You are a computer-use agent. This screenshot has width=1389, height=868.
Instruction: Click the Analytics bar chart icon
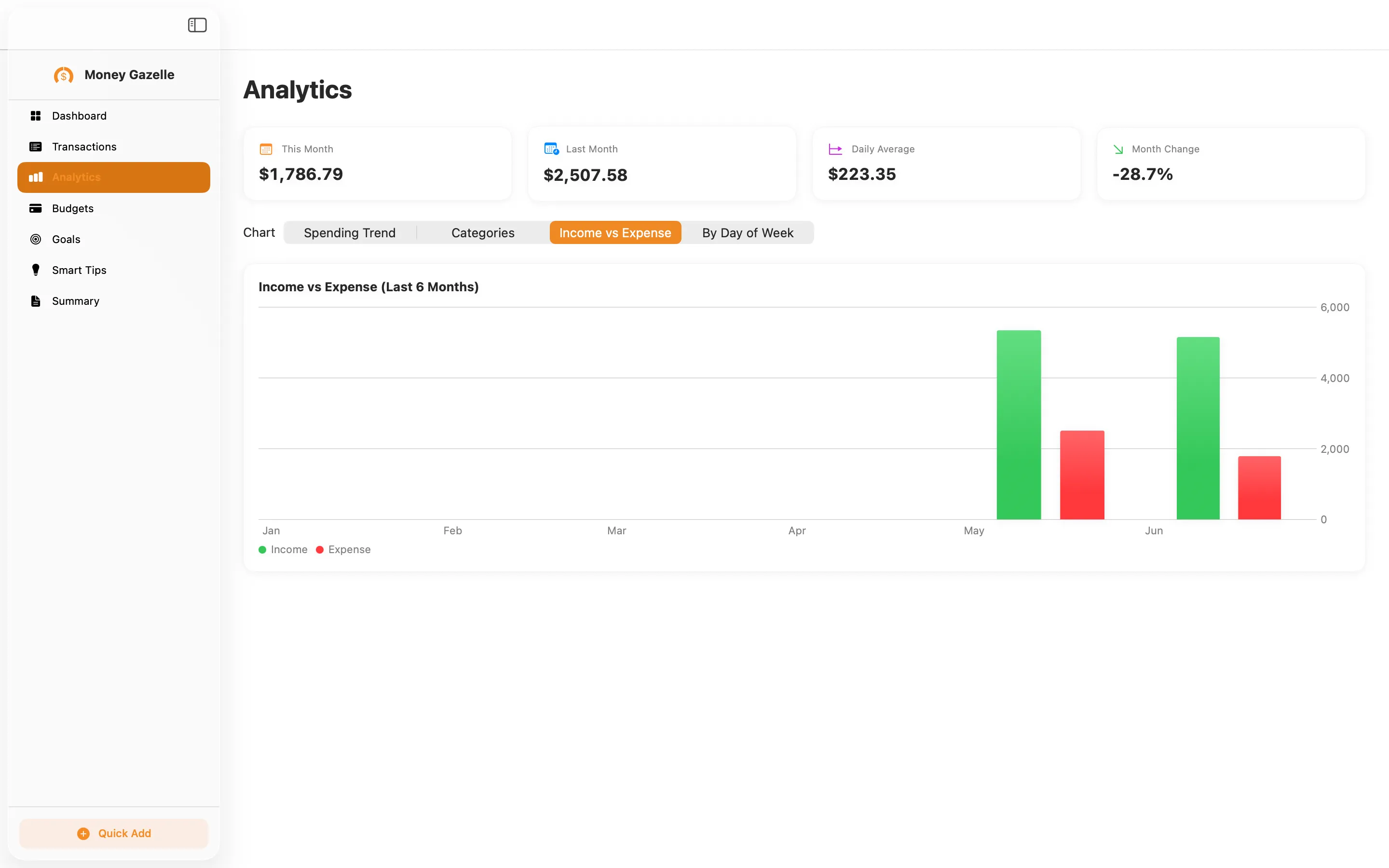pos(36,177)
